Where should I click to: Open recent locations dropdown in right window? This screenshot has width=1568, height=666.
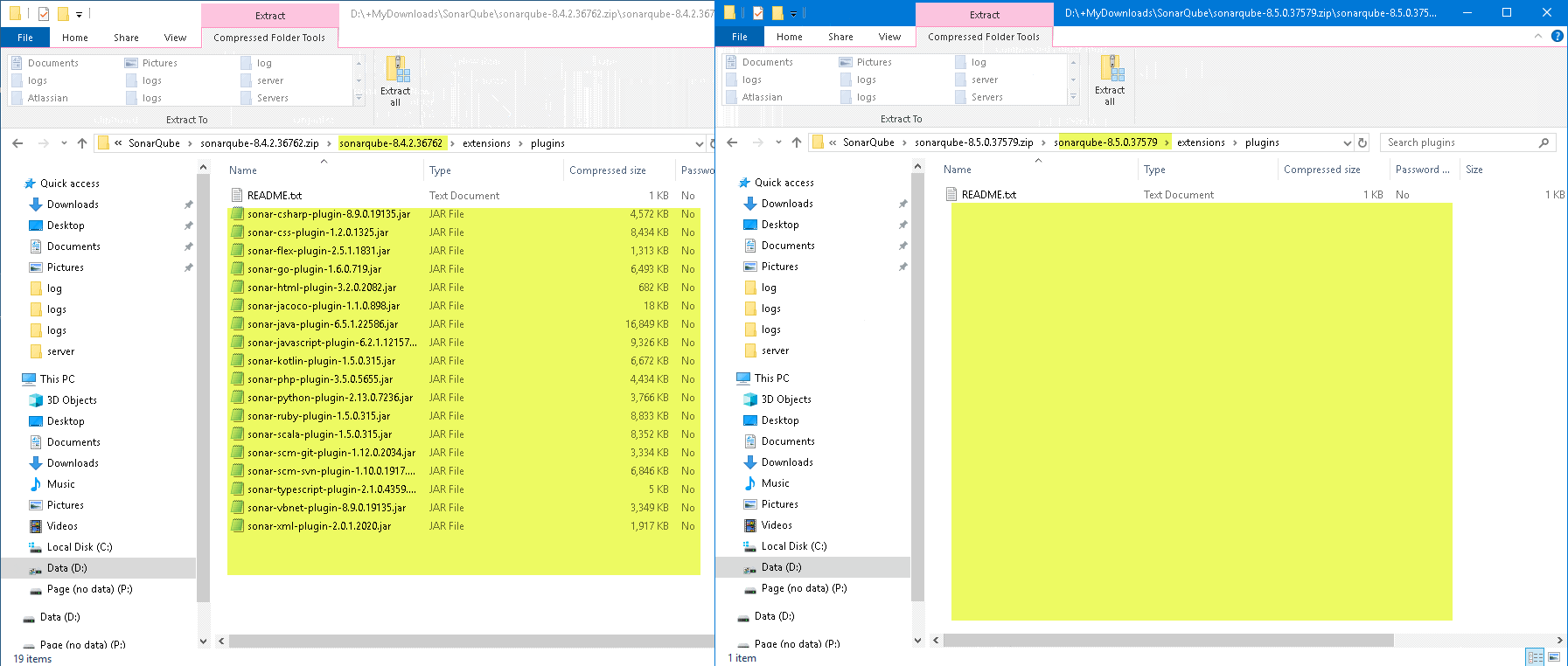[778, 142]
